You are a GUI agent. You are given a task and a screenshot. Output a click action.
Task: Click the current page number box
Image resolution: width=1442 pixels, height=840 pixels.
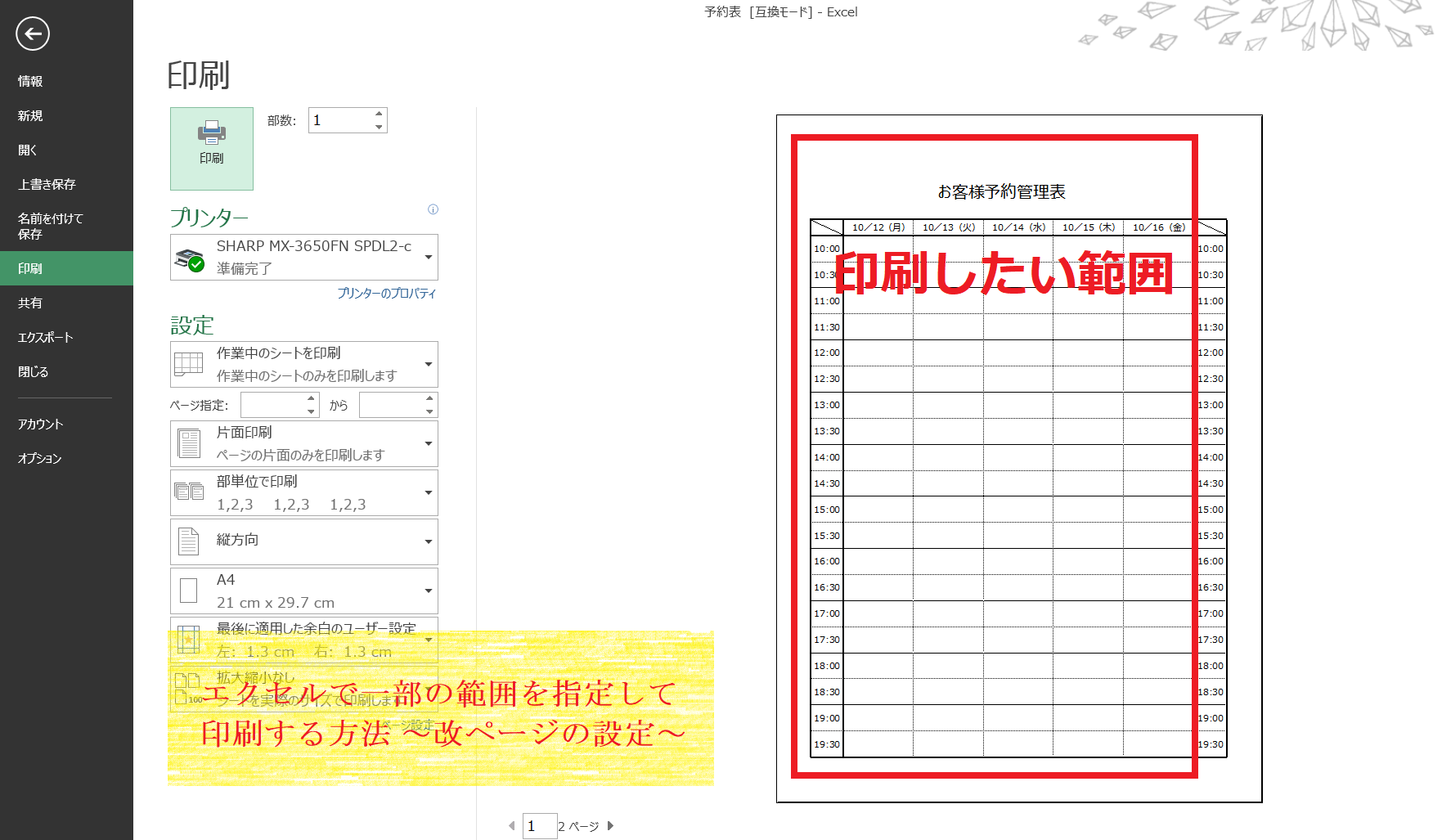pyautogui.click(x=540, y=826)
